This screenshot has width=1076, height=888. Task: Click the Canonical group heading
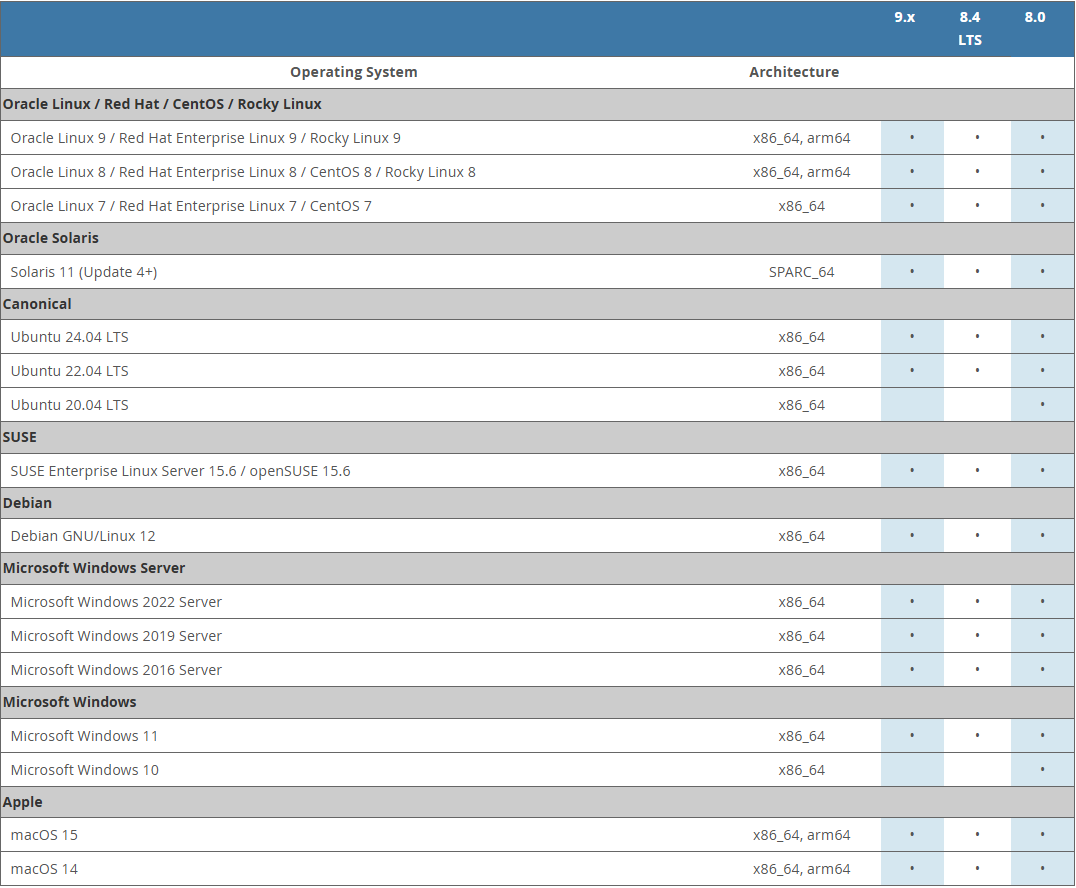click(x=537, y=304)
